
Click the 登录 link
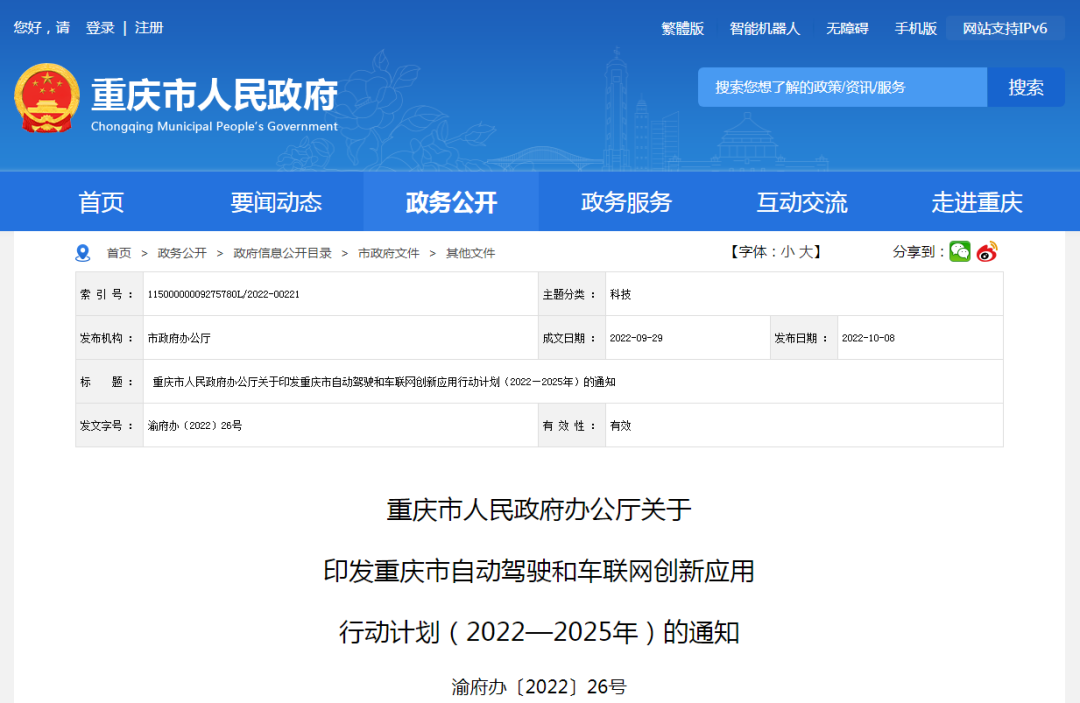pyautogui.click(x=100, y=28)
